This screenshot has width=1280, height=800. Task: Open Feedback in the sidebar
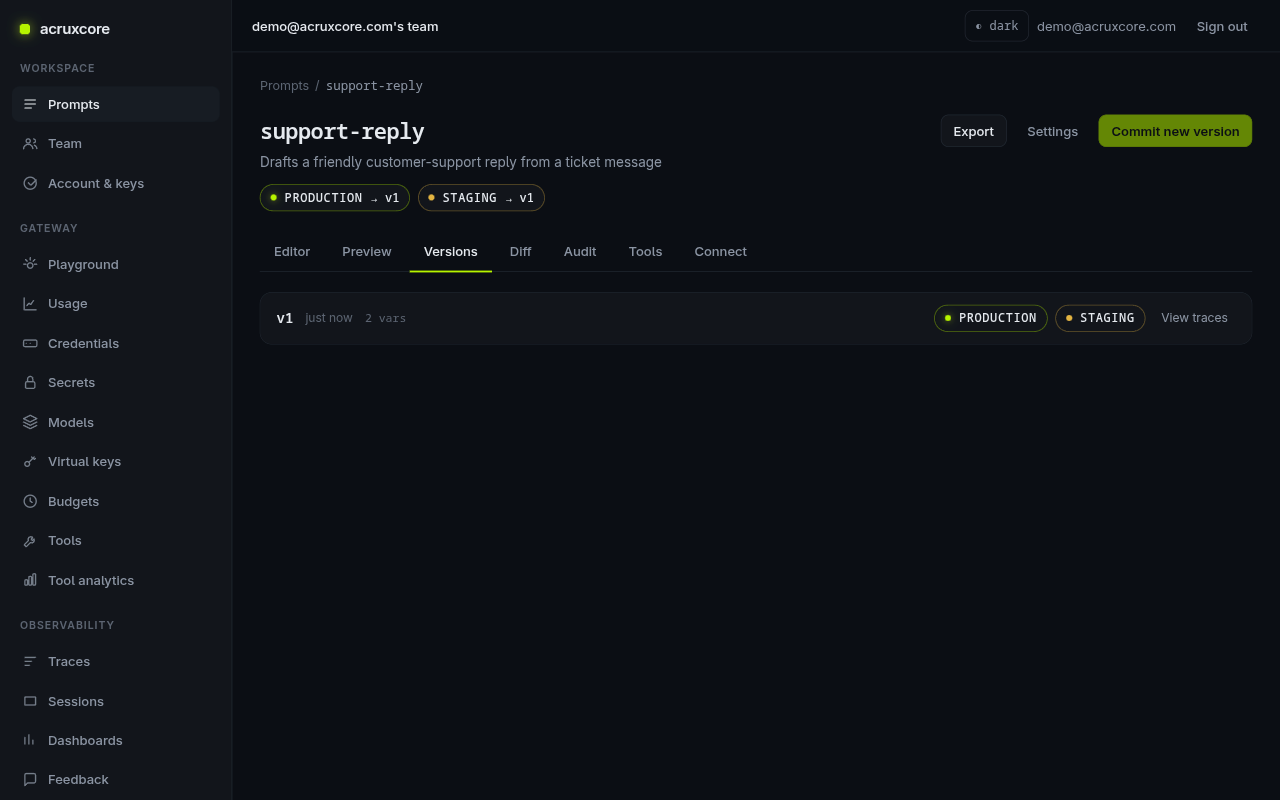[x=116, y=780]
